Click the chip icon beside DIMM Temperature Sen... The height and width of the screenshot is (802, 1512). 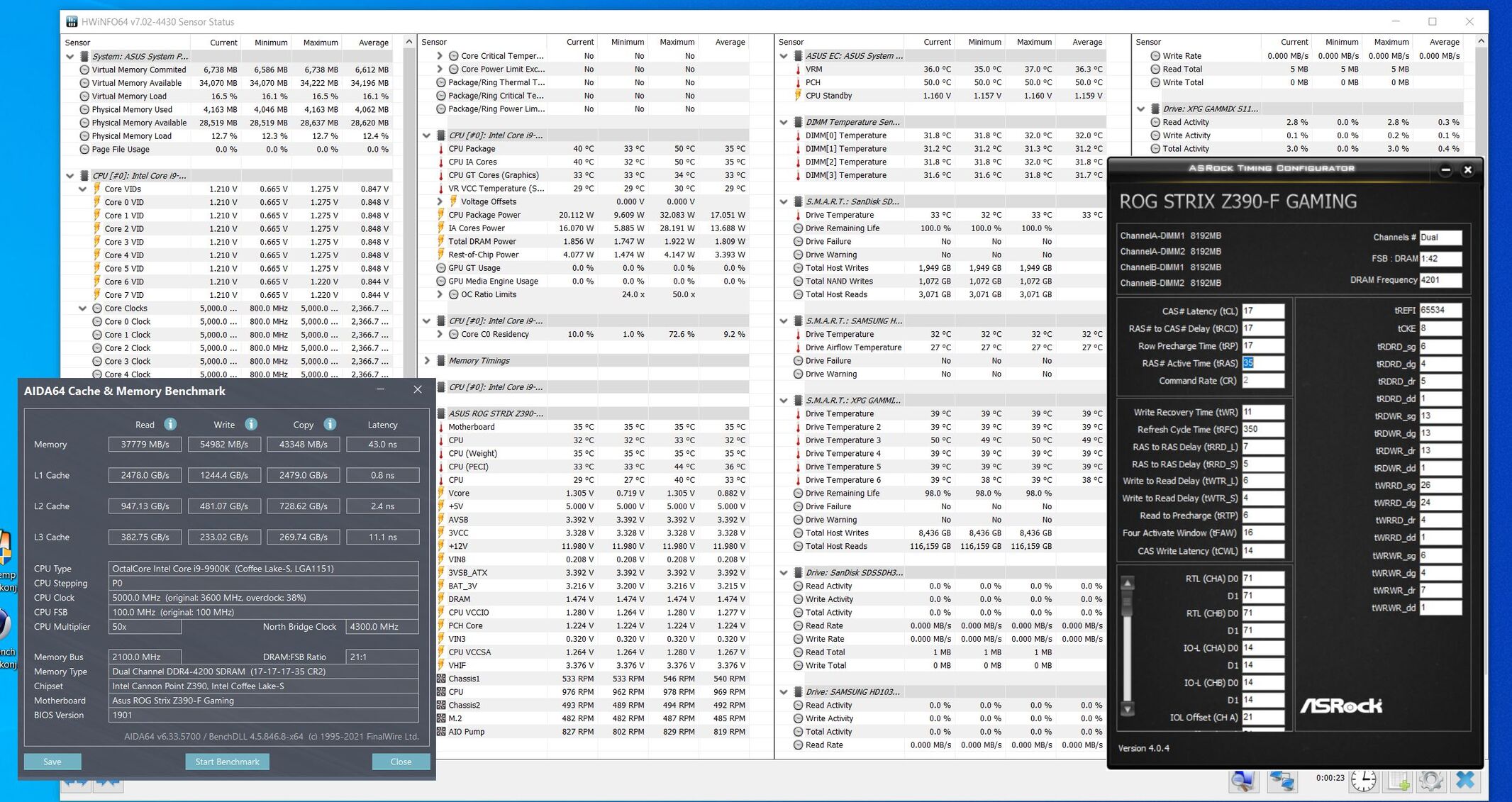tap(798, 122)
